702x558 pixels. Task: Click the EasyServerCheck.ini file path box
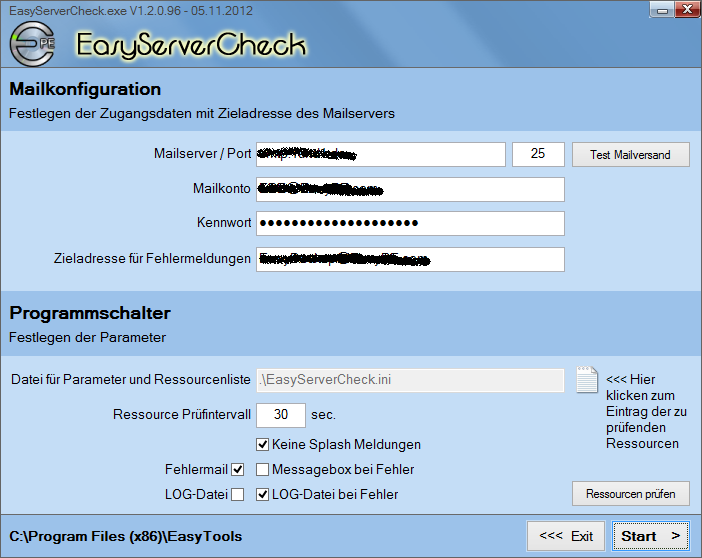pyautogui.click(x=410, y=380)
